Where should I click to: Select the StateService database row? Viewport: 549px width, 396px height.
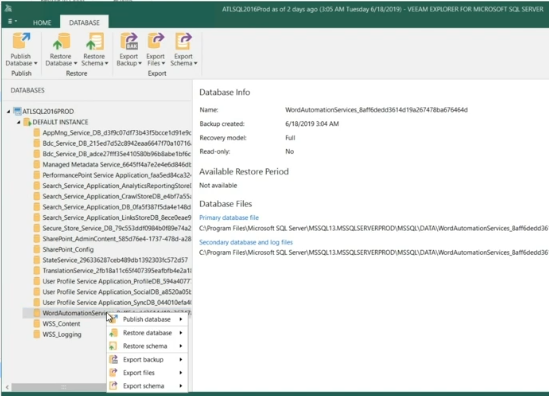point(115,260)
